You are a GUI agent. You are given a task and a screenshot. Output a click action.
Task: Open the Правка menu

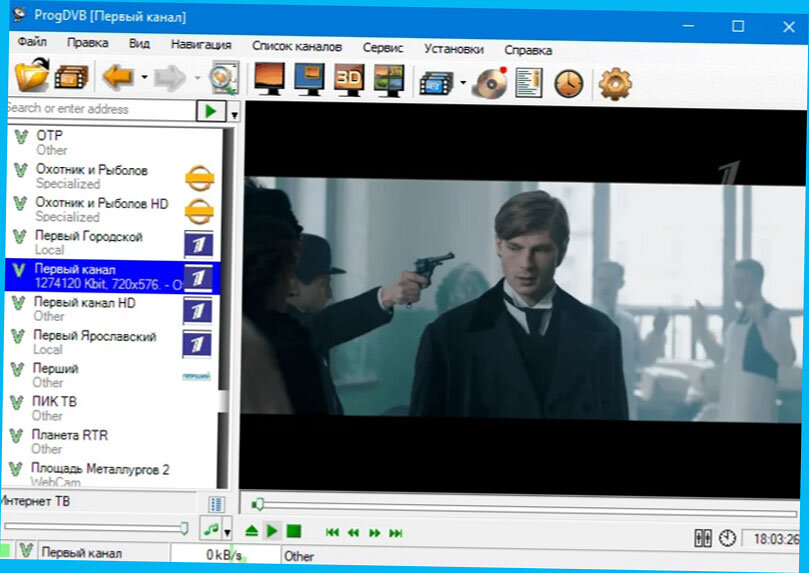(88, 42)
